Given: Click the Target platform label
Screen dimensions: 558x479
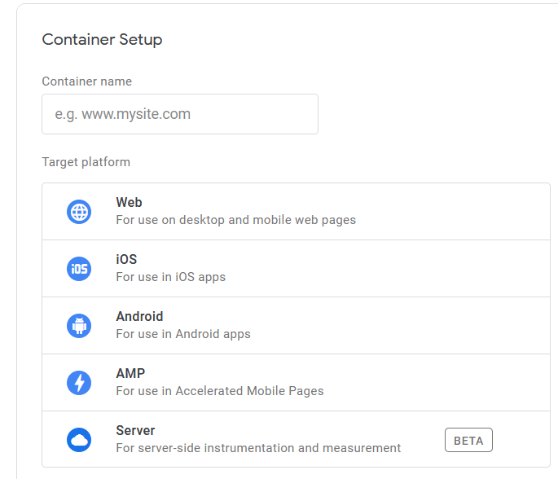Looking at the screenshot, I should tap(86, 162).
